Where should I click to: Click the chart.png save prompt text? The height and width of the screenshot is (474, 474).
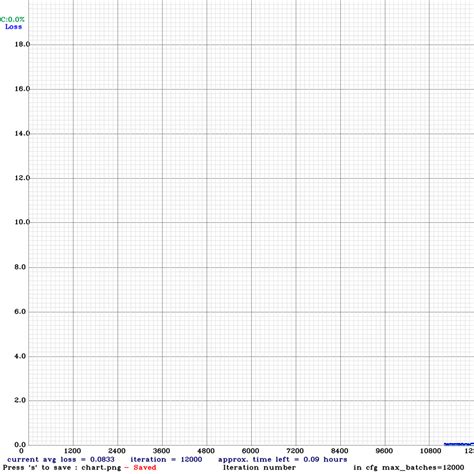(x=62, y=467)
